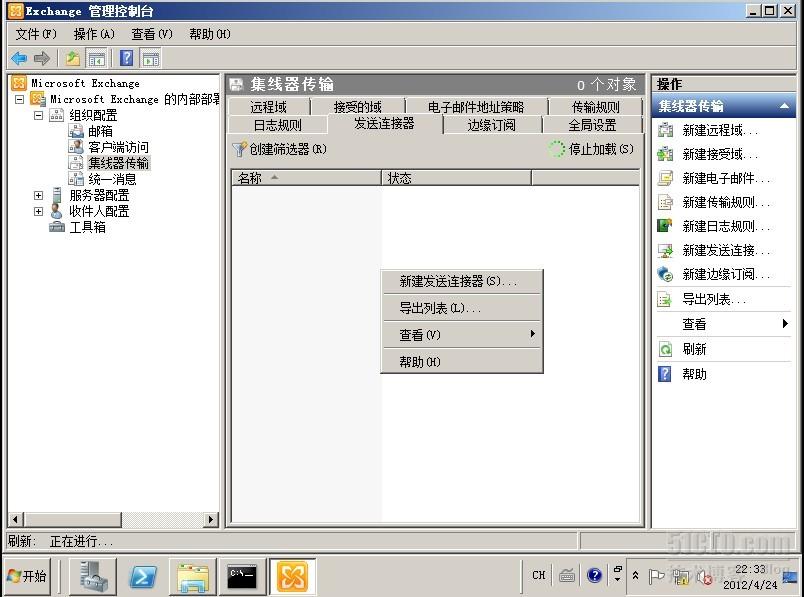Image resolution: width=804 pixels, height=597 pixels.
Task: Click 新建远程域 action icon
Action: coord(666,130)
